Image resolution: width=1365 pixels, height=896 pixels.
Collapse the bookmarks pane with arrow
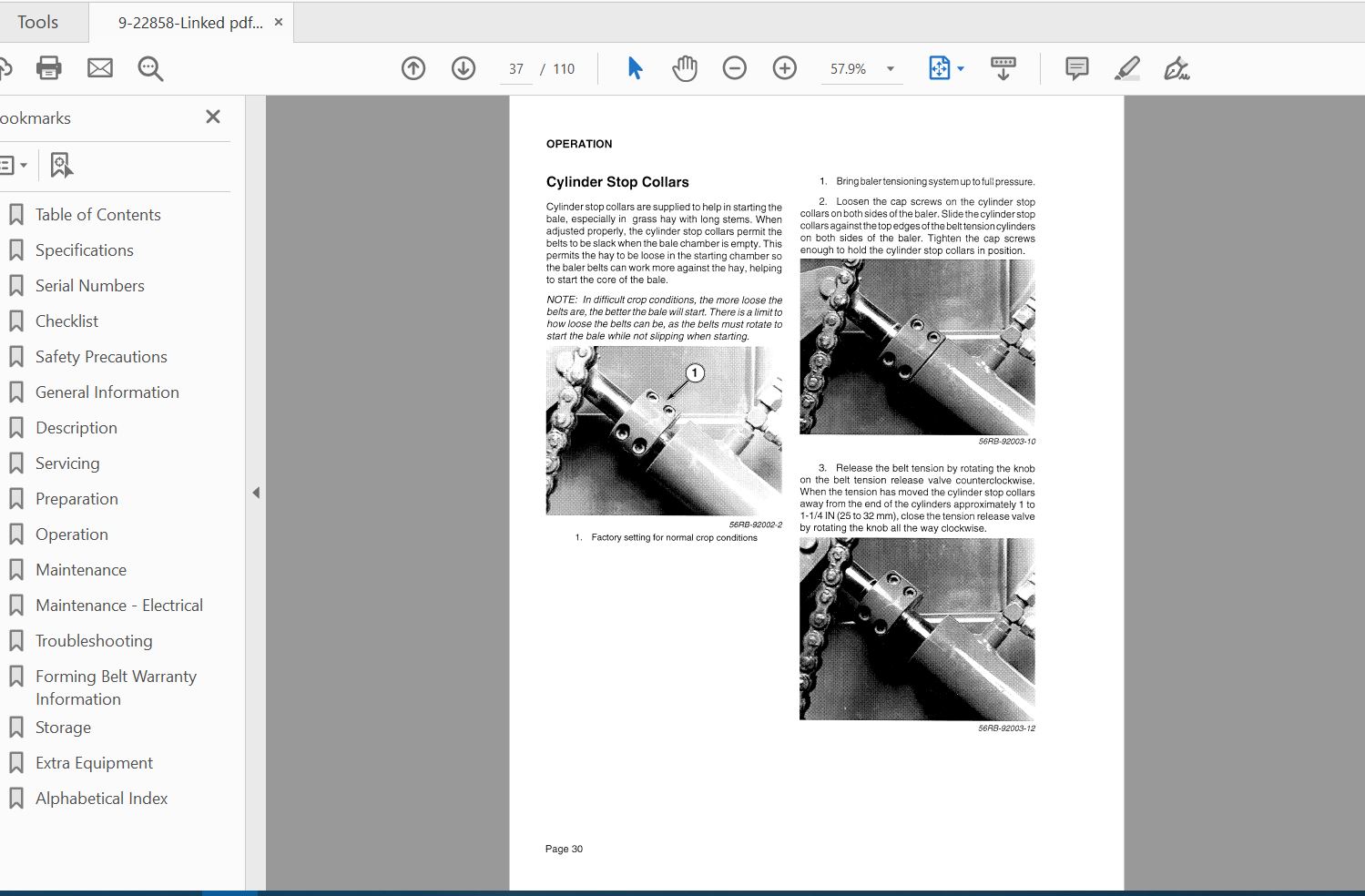point(256,493)
